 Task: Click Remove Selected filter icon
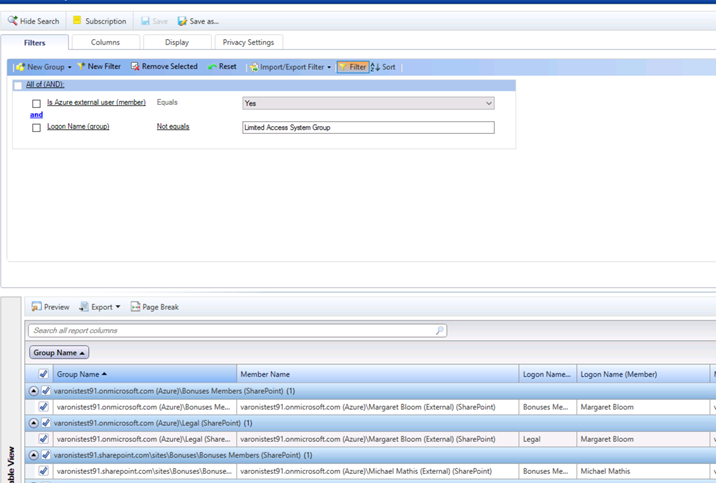(136, 67)
